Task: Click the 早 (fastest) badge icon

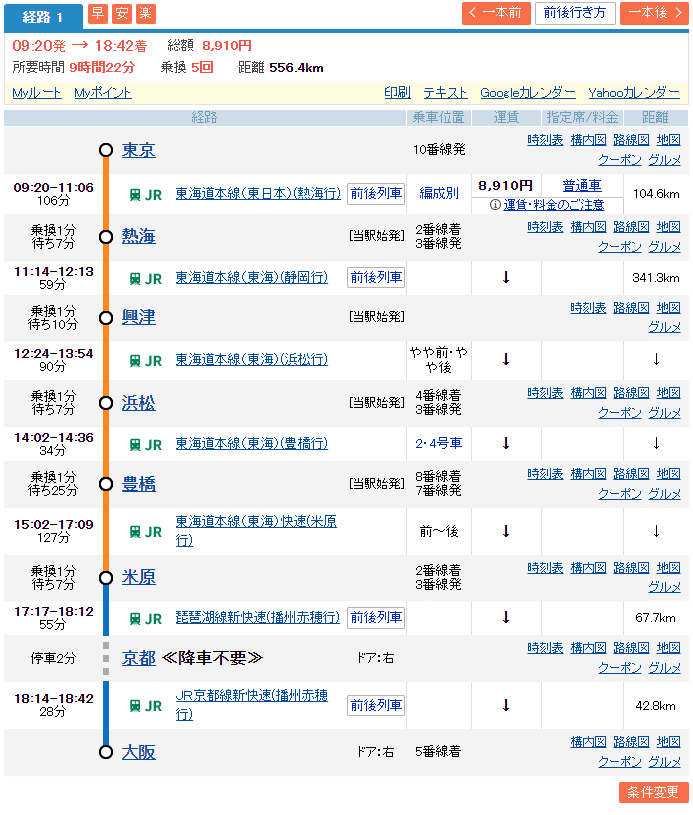Action: click(x=98, y=14)
